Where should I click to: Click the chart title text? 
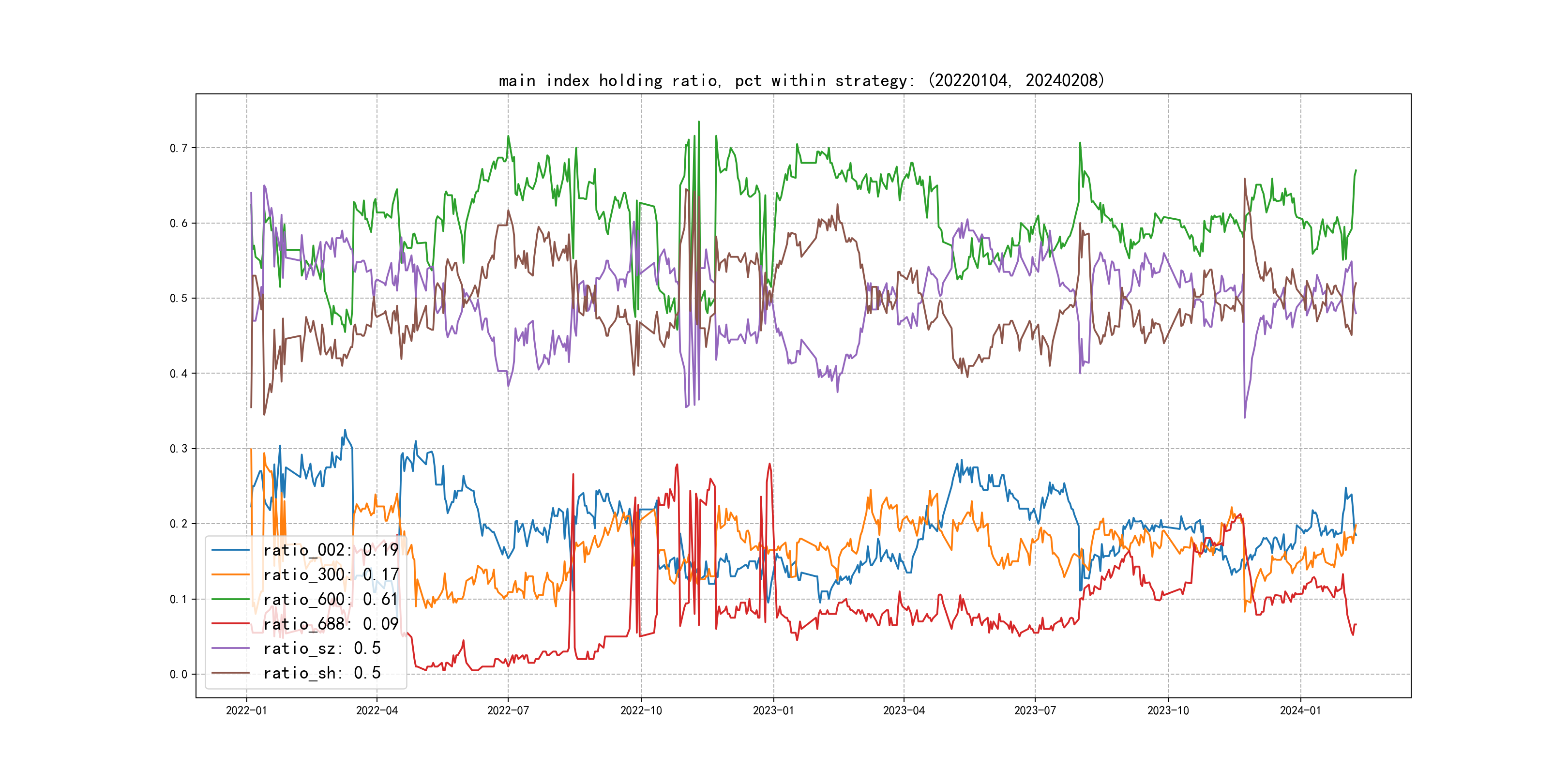801,80
